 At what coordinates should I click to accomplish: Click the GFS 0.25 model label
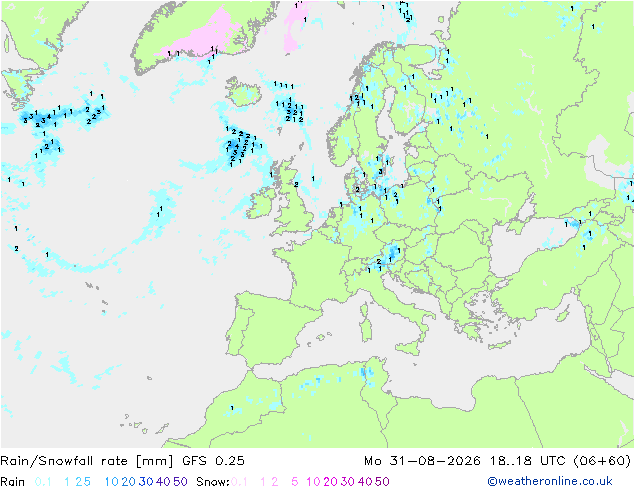(213, 461)
